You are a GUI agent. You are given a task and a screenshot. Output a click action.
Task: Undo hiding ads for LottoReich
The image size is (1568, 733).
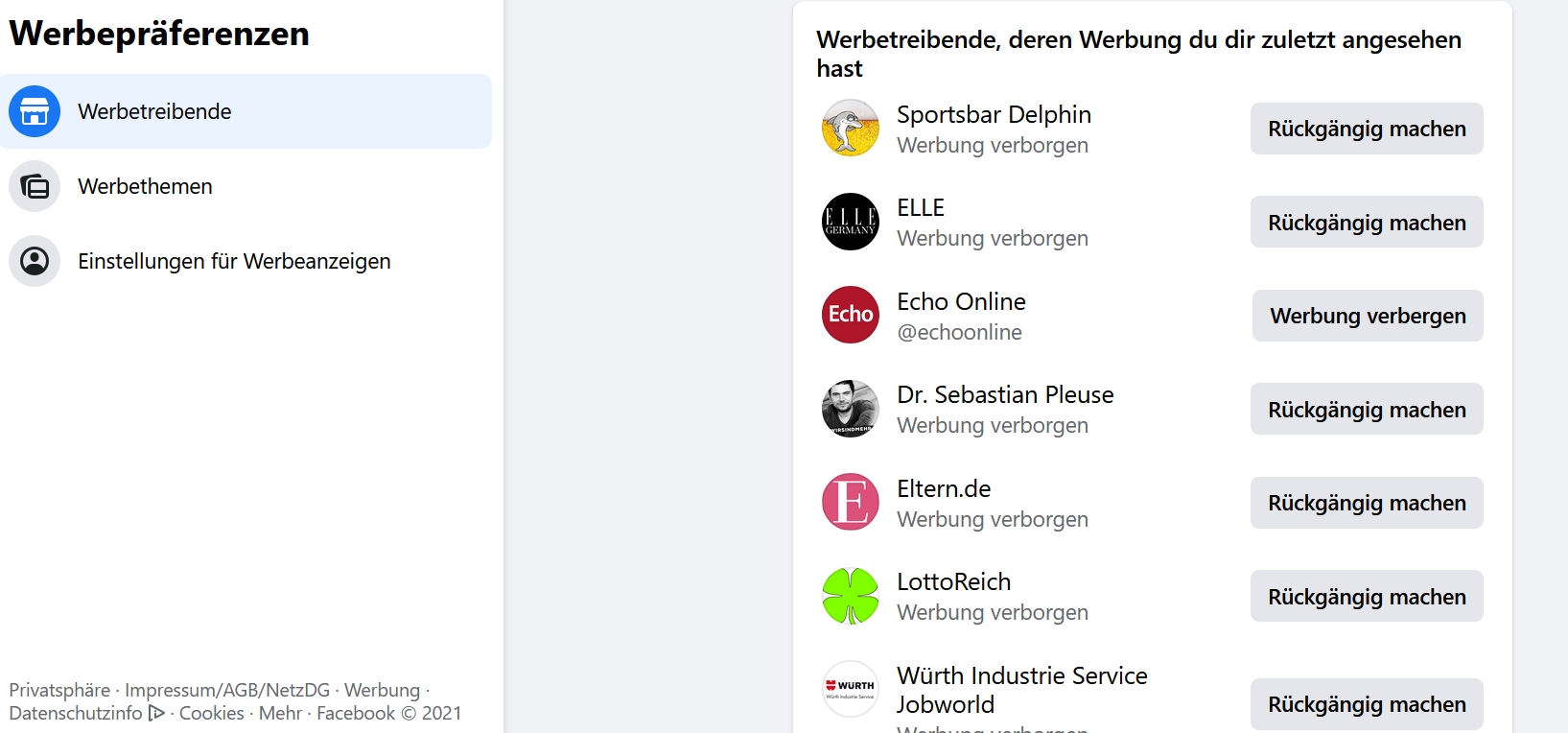pos(1367,597)
